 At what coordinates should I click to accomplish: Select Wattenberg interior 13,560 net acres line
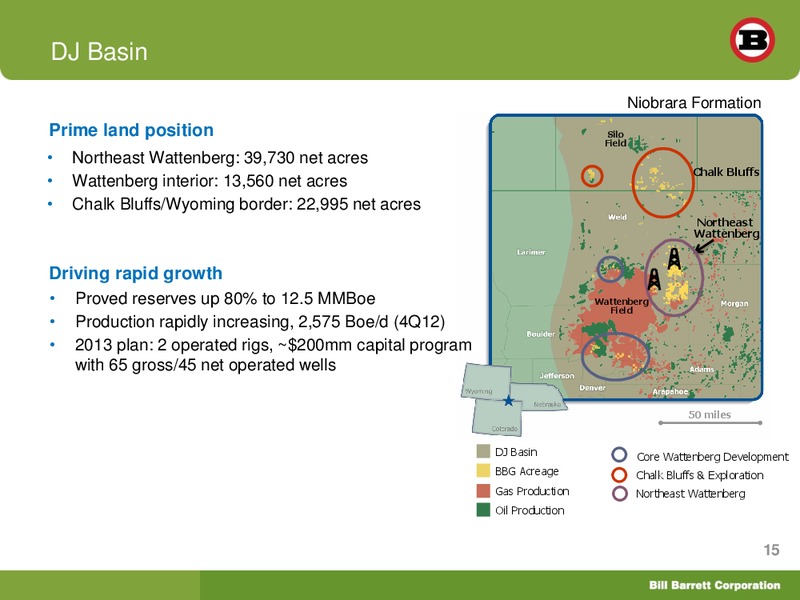coord(210,181)
